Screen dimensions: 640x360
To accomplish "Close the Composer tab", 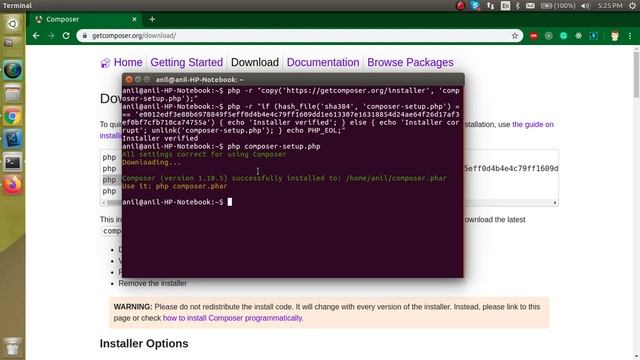I will [134, 19].
